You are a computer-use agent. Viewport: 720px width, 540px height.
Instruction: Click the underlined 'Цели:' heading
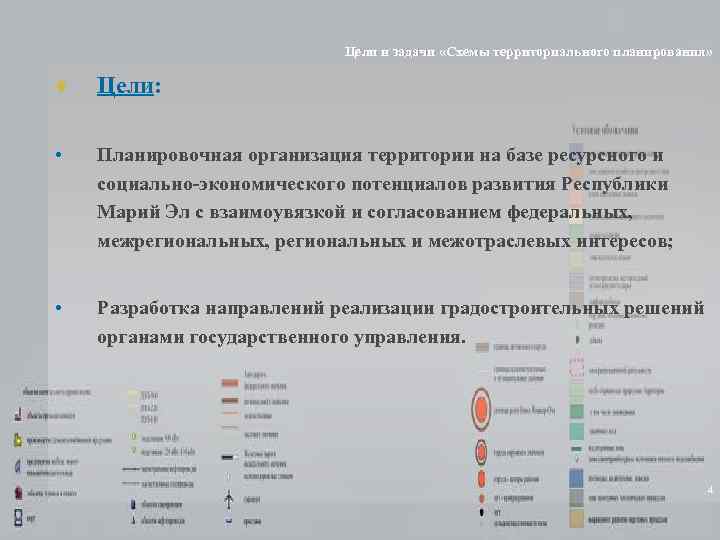tap(129, 85)
